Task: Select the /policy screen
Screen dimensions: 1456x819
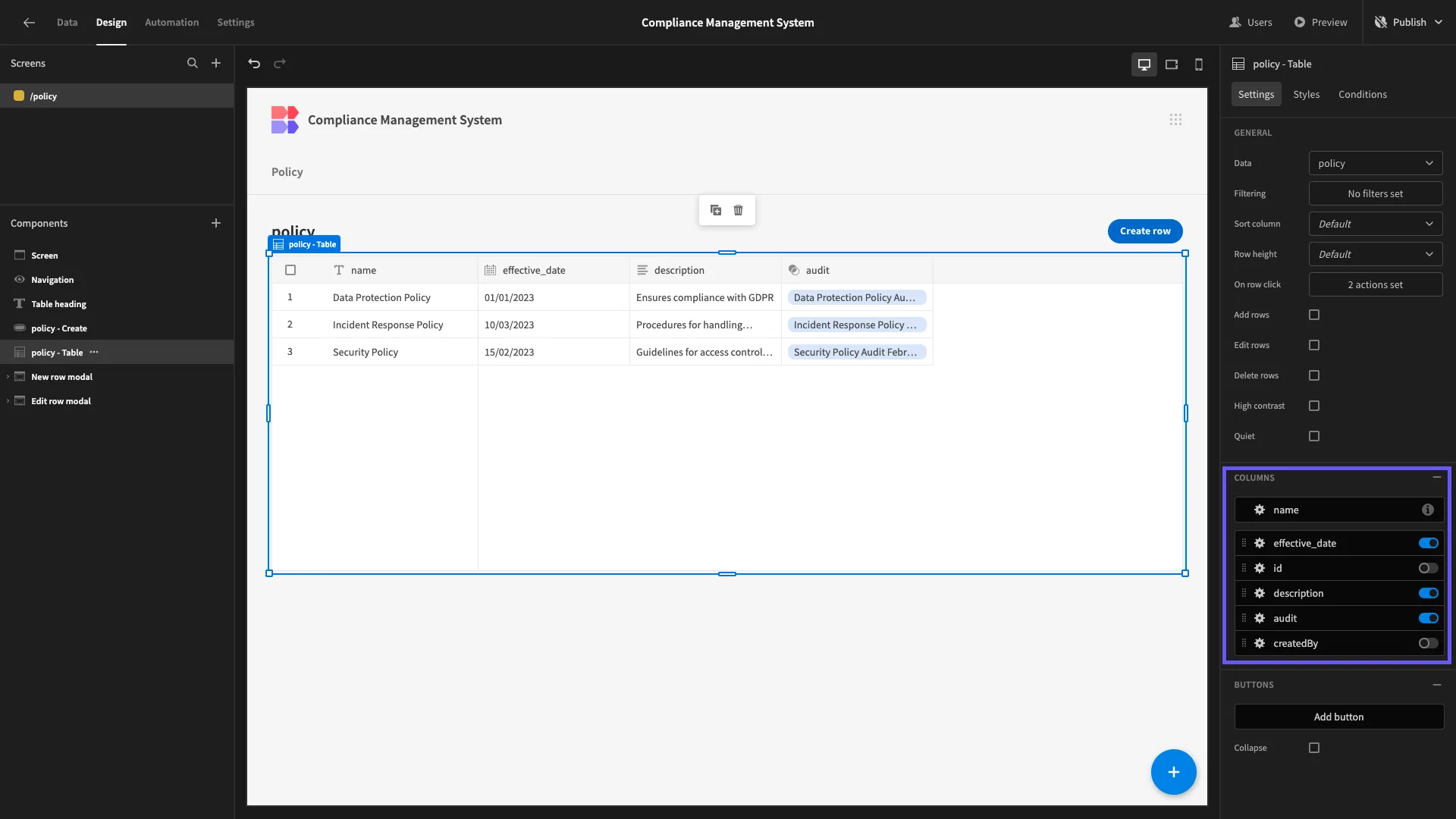Action: point(117,96)
